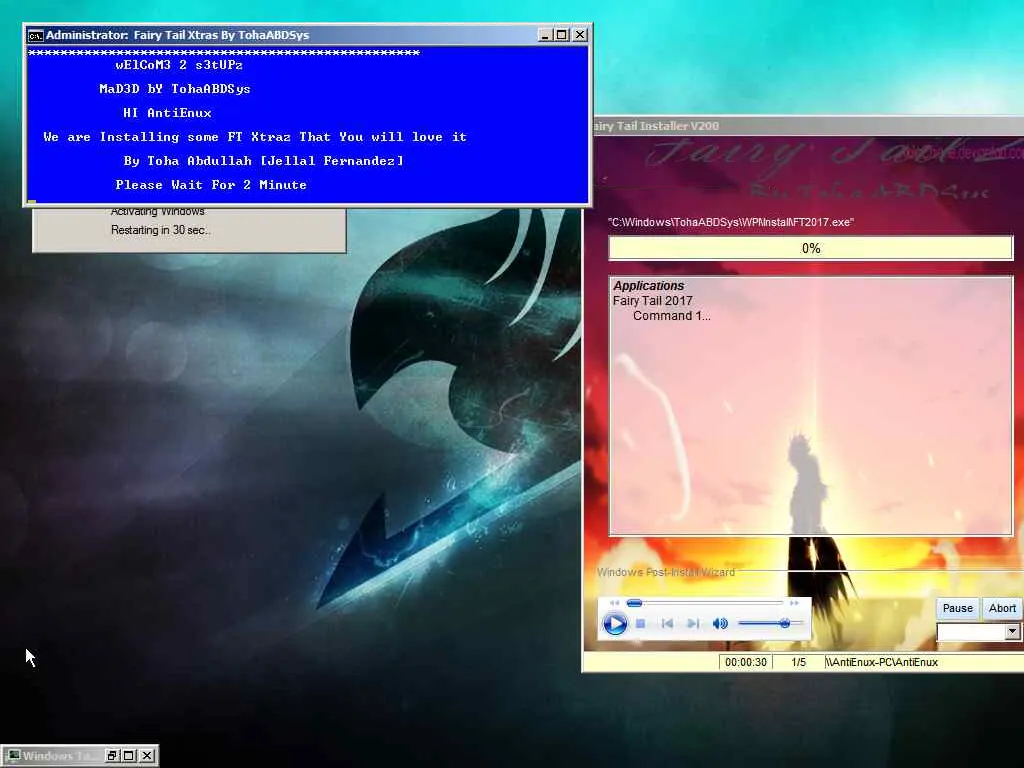
Task: Click the 'Activating Windows' message text
Action: tap(157, 212)
